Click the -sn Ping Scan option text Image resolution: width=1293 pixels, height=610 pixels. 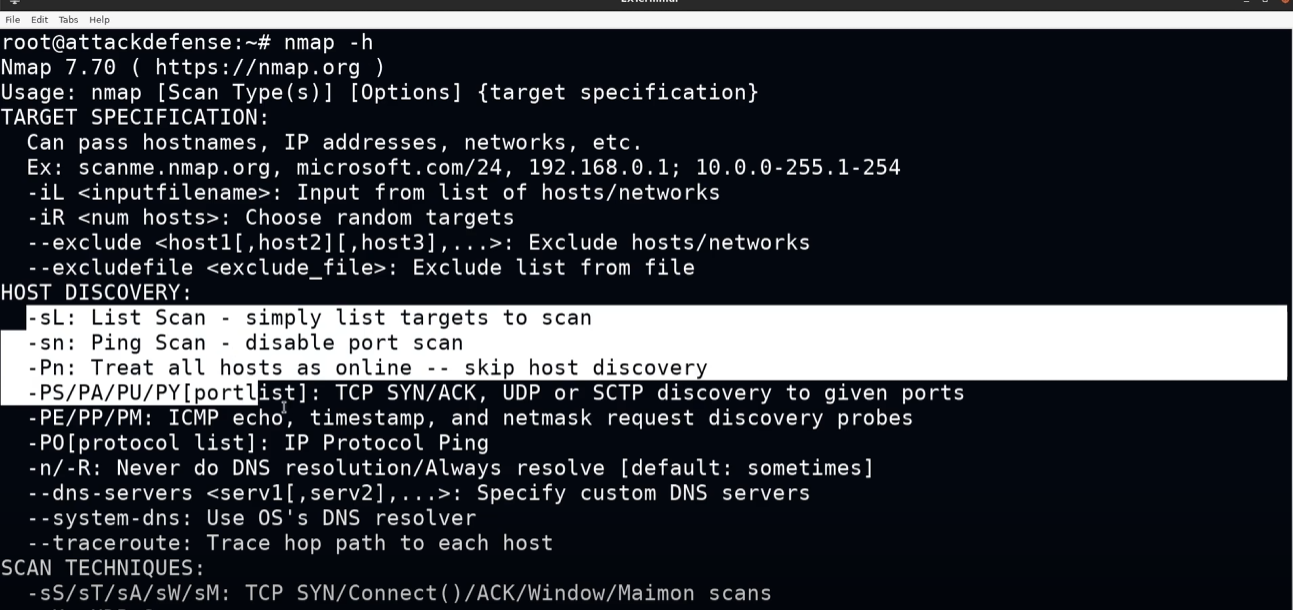coord(245,343)
